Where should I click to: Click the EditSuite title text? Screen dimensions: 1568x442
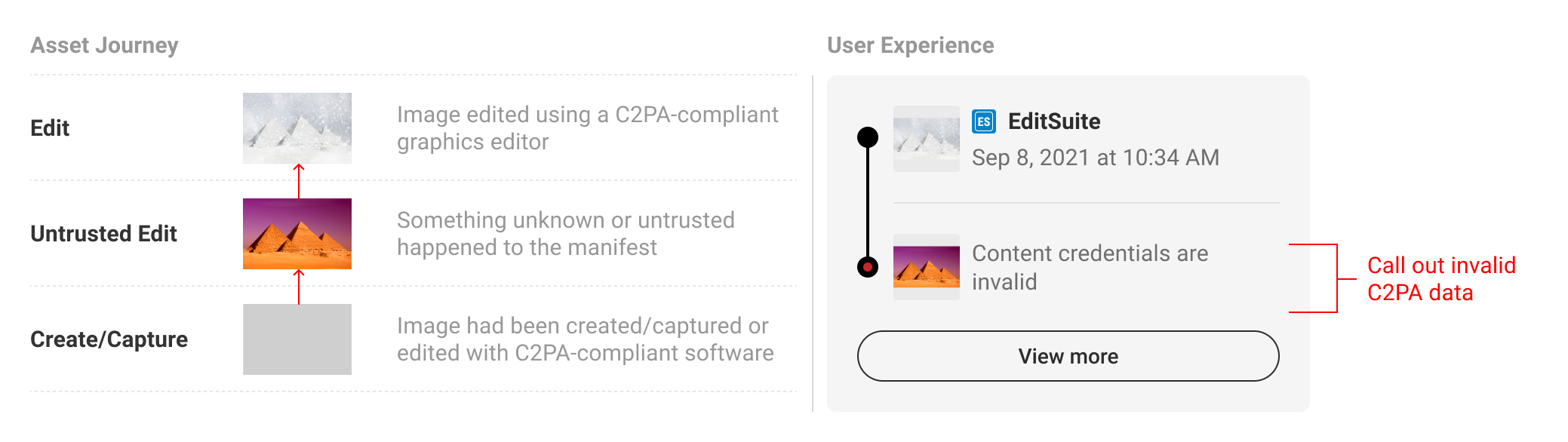[x=1054, y=121]
